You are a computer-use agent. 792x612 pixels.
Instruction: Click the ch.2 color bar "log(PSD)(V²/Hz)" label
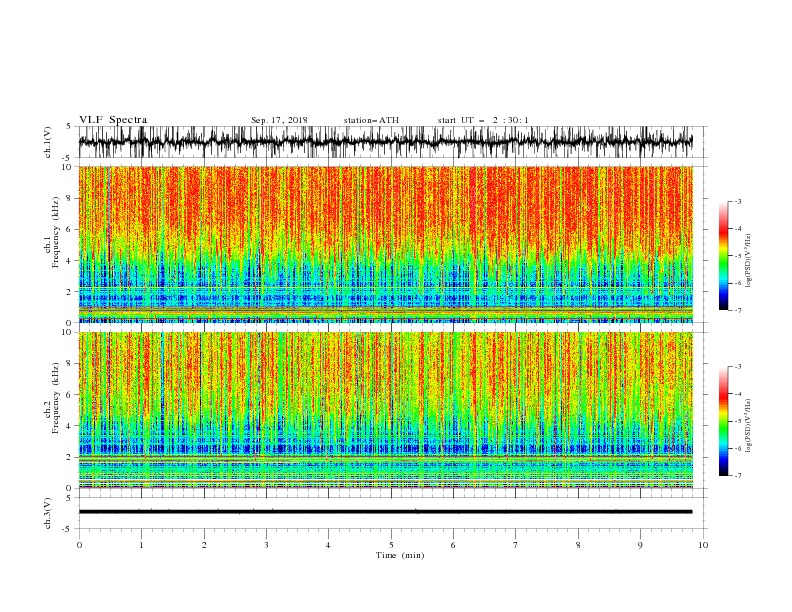click(749, 427)
